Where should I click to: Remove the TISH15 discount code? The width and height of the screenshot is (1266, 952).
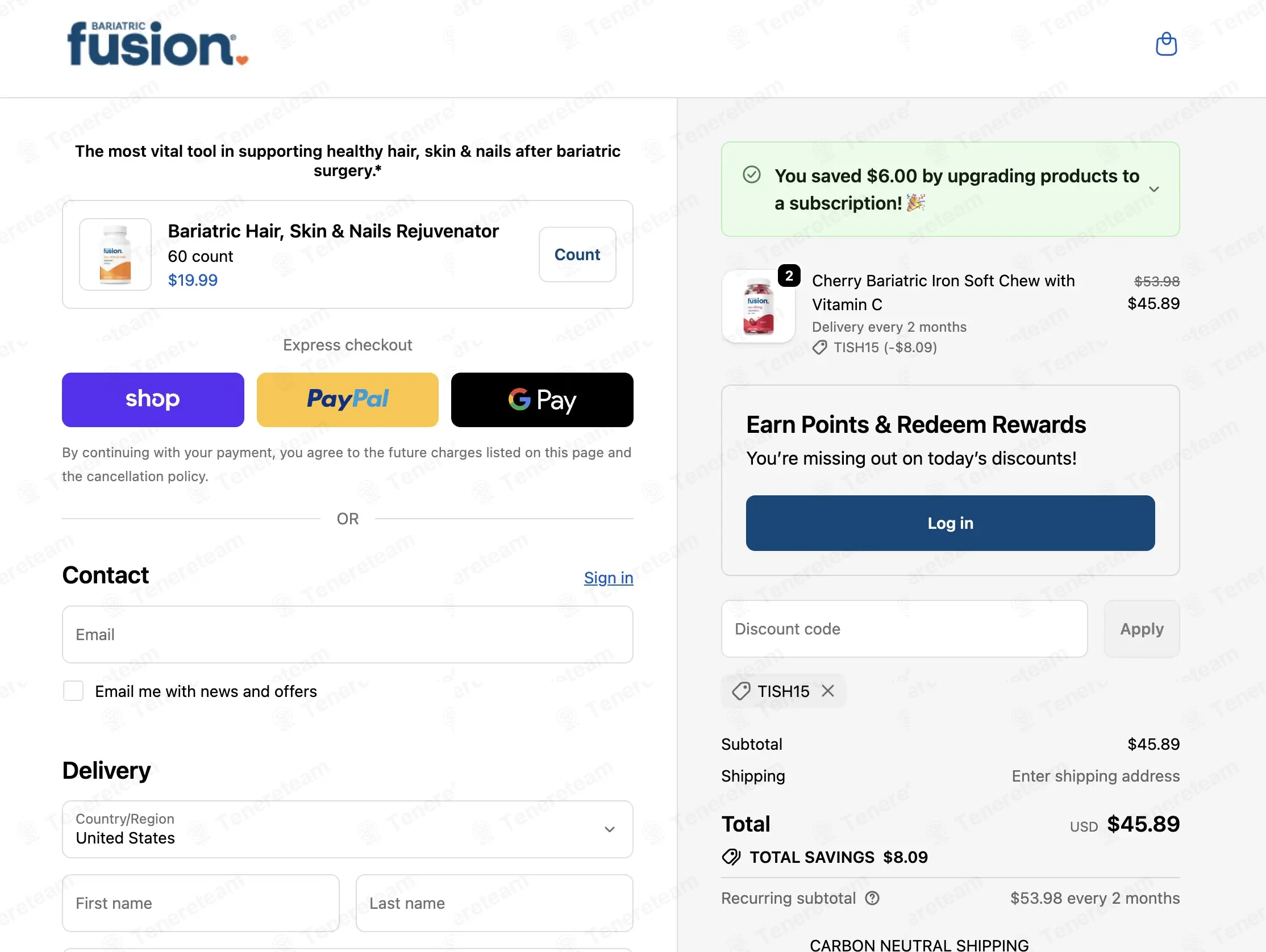[x=827, y=691]
